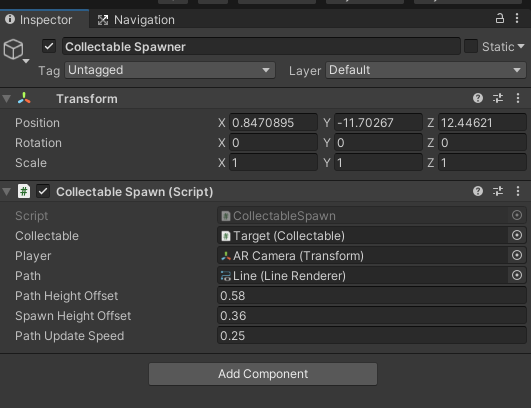Edit Rotation Z field
Screen dimensions: 531x408
(x=482, y=143)
